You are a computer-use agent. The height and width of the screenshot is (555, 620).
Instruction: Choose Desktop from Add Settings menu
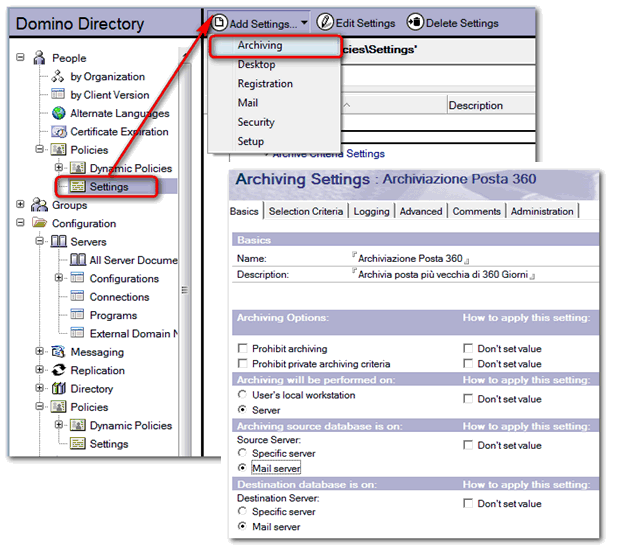tap(274, 64)
